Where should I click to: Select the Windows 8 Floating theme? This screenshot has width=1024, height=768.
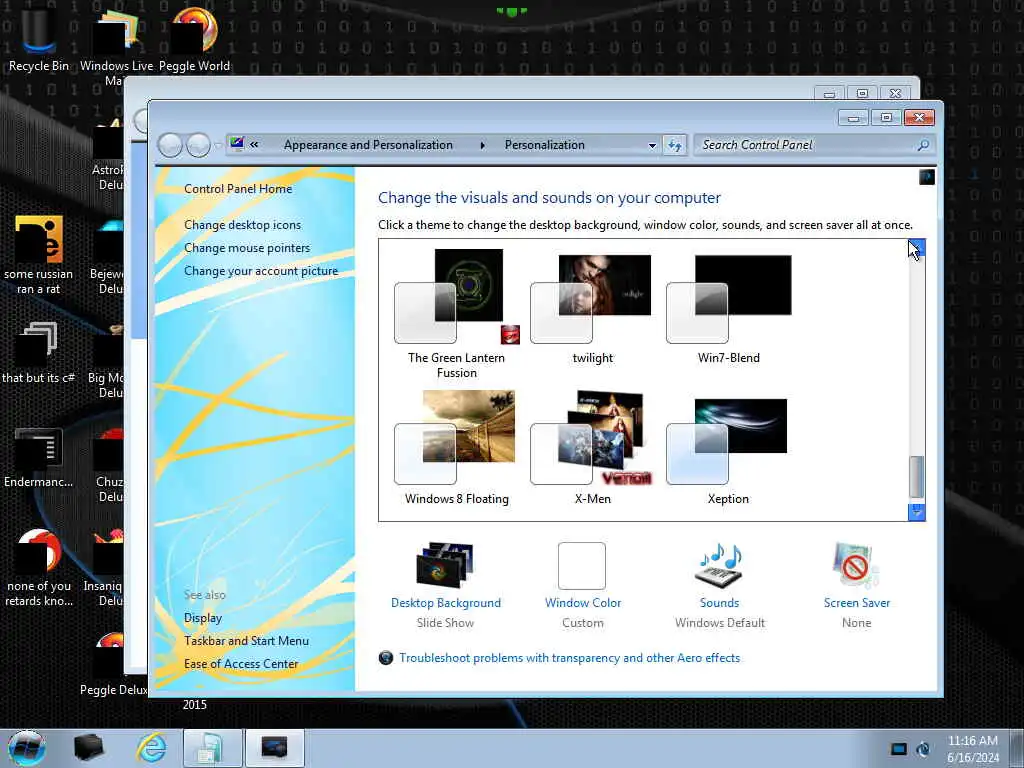(456, 448)
